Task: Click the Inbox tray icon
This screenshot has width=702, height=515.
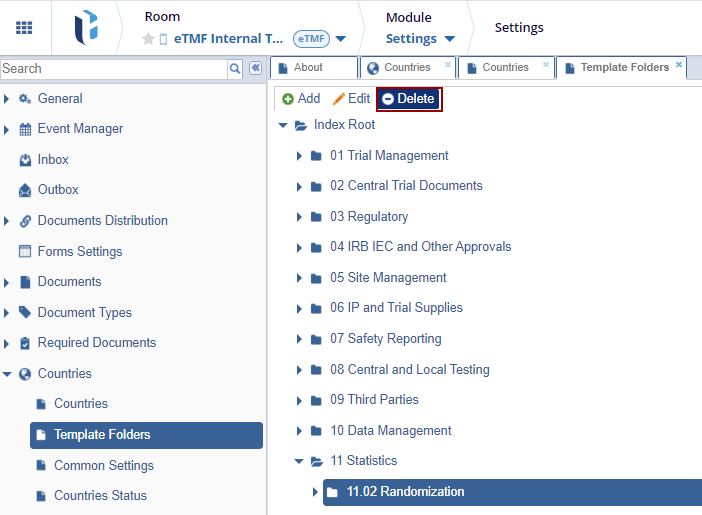Action: [x=26, y=160]
